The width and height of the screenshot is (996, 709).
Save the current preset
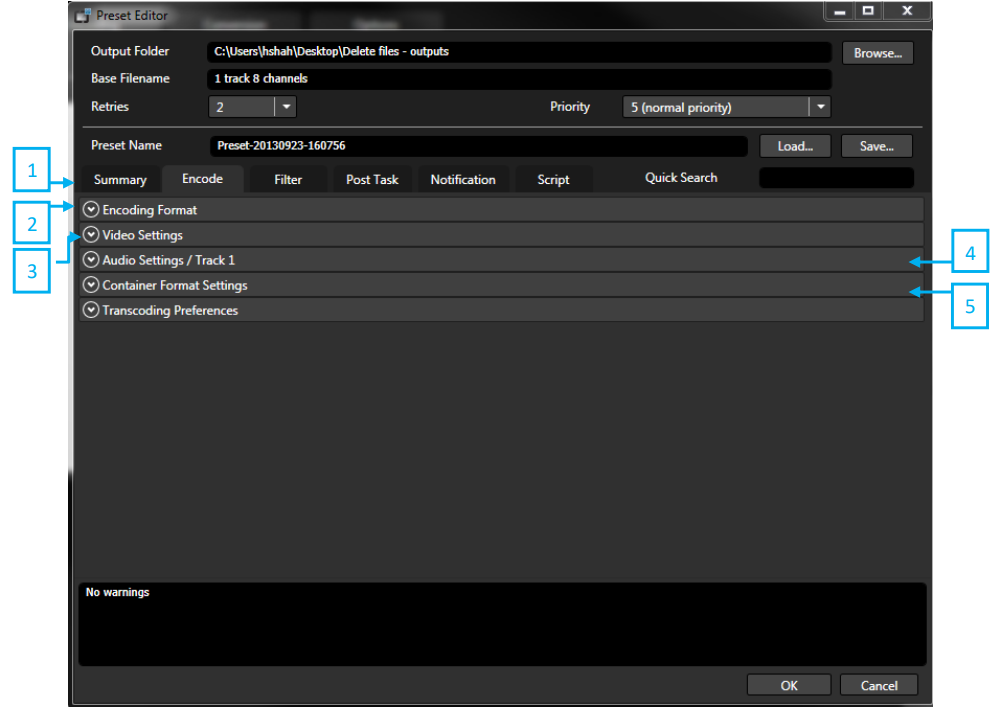(876, 145)
